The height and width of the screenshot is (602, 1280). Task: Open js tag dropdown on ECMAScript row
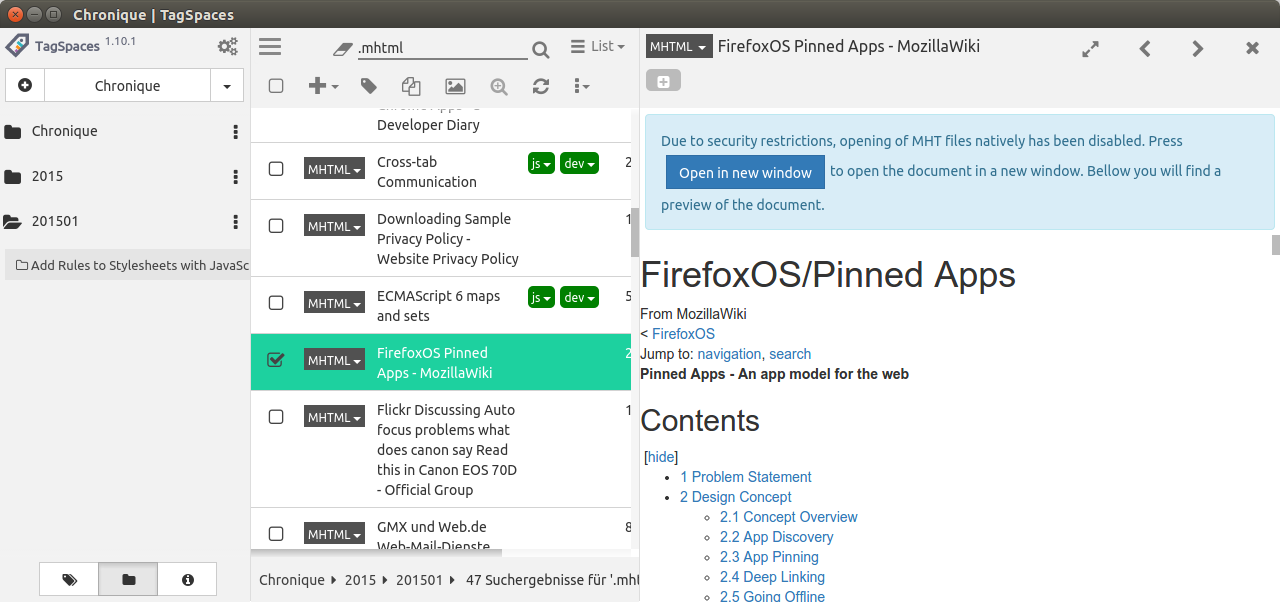(x=541, y=297)
